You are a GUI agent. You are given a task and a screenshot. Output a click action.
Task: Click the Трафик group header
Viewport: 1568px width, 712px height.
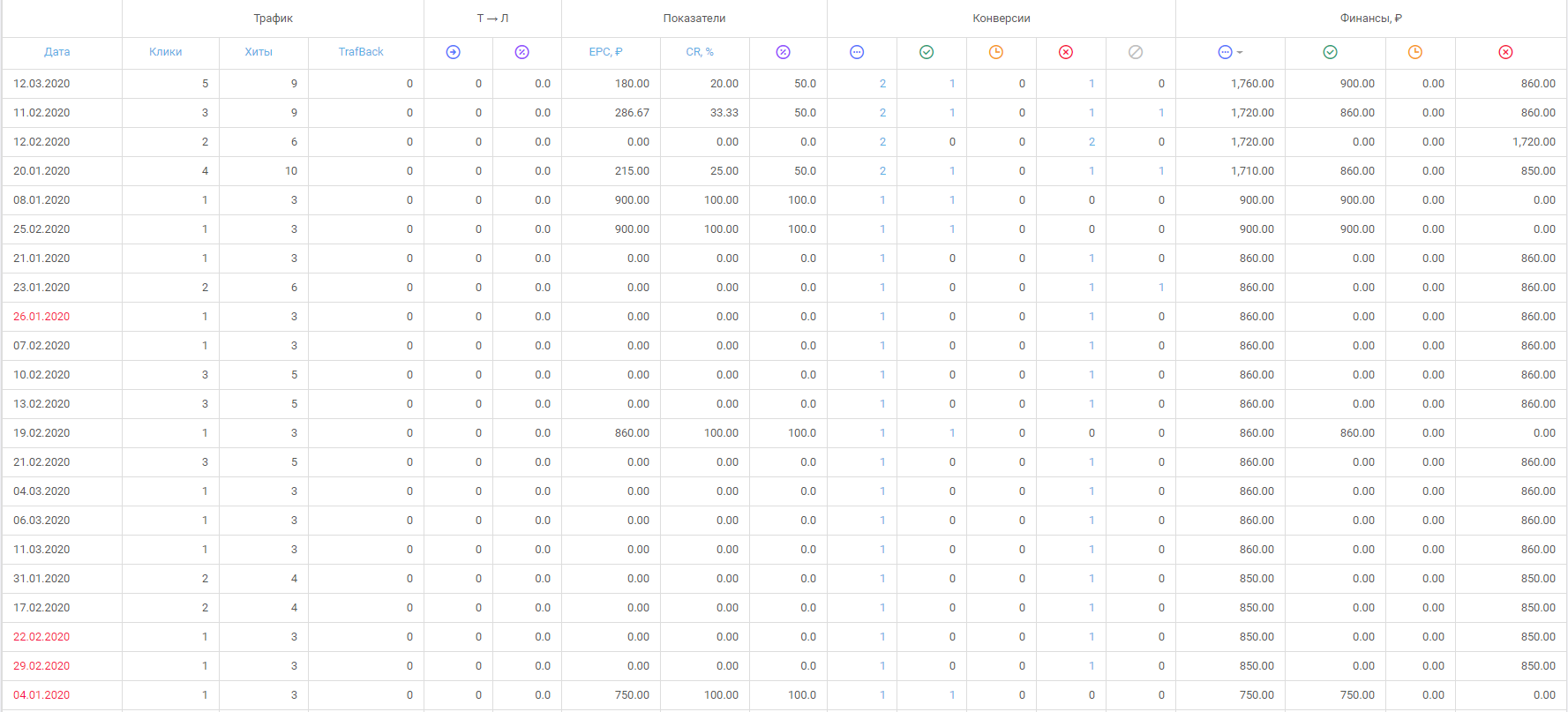pos(274,19)
